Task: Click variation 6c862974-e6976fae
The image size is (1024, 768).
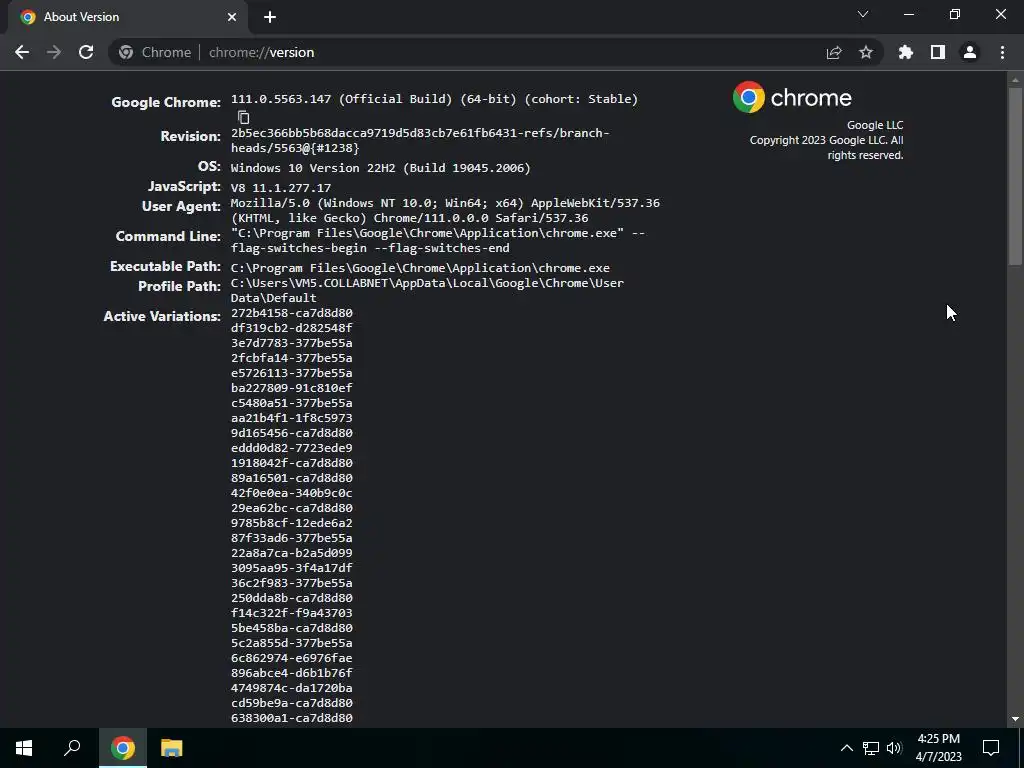Action: 291,658
